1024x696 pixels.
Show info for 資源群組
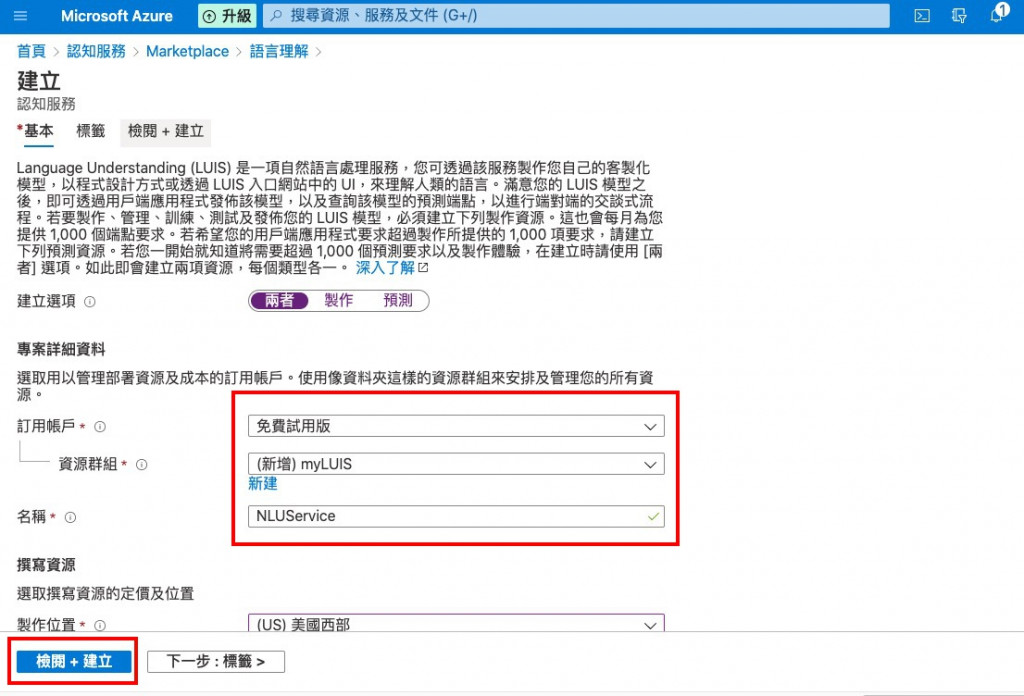(x=141, y=464)
